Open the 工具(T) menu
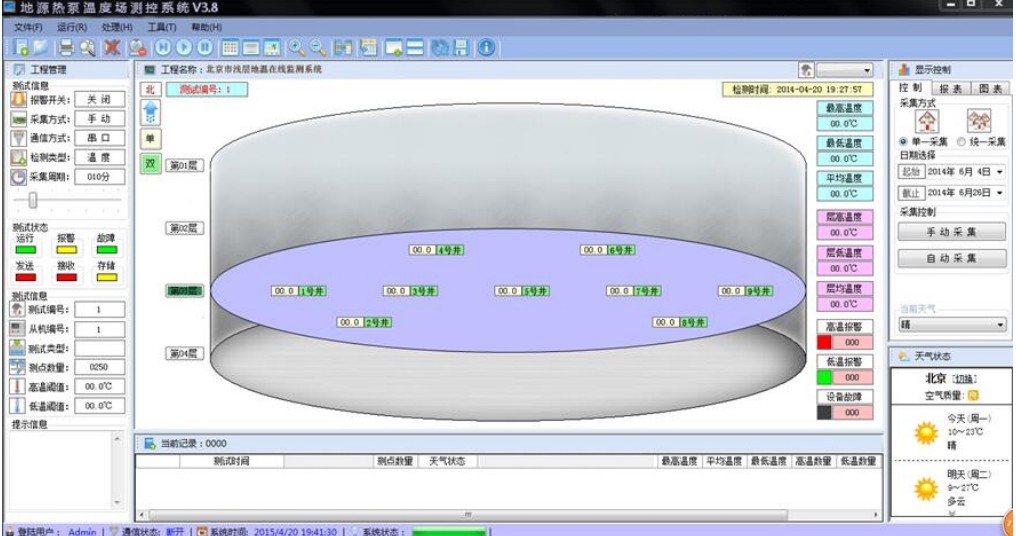The image size is (1016, 536). click(161, 27)
